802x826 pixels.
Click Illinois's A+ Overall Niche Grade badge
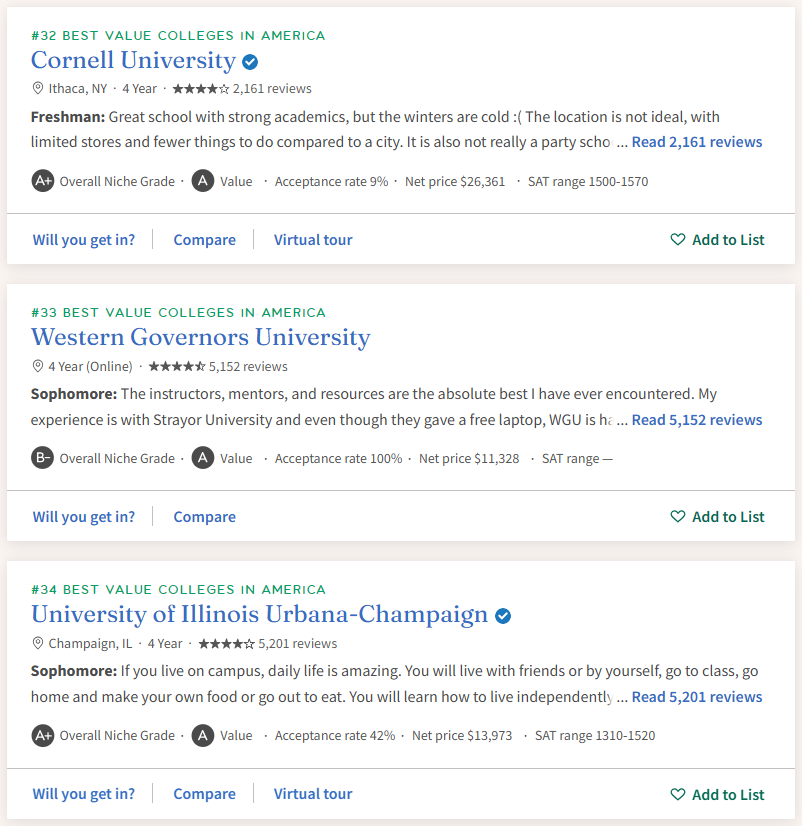(43, 735)
